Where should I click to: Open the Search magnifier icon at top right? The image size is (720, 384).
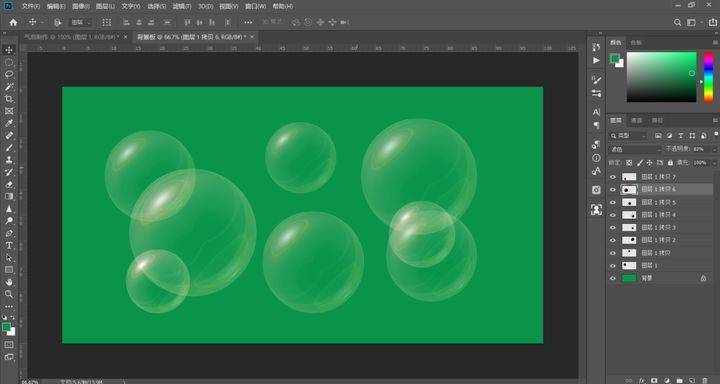677,22
